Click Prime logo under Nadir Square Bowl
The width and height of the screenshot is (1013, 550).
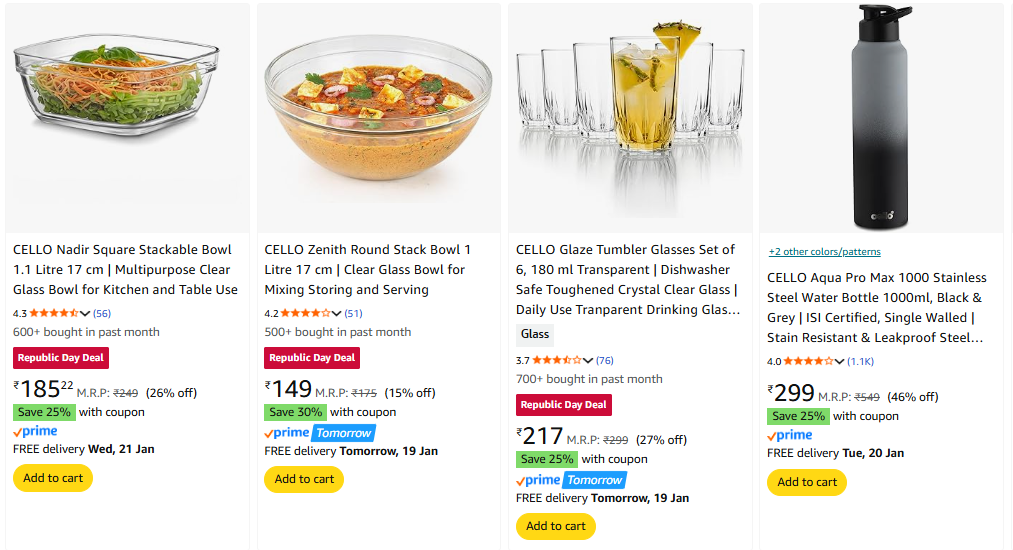(35, 432)
